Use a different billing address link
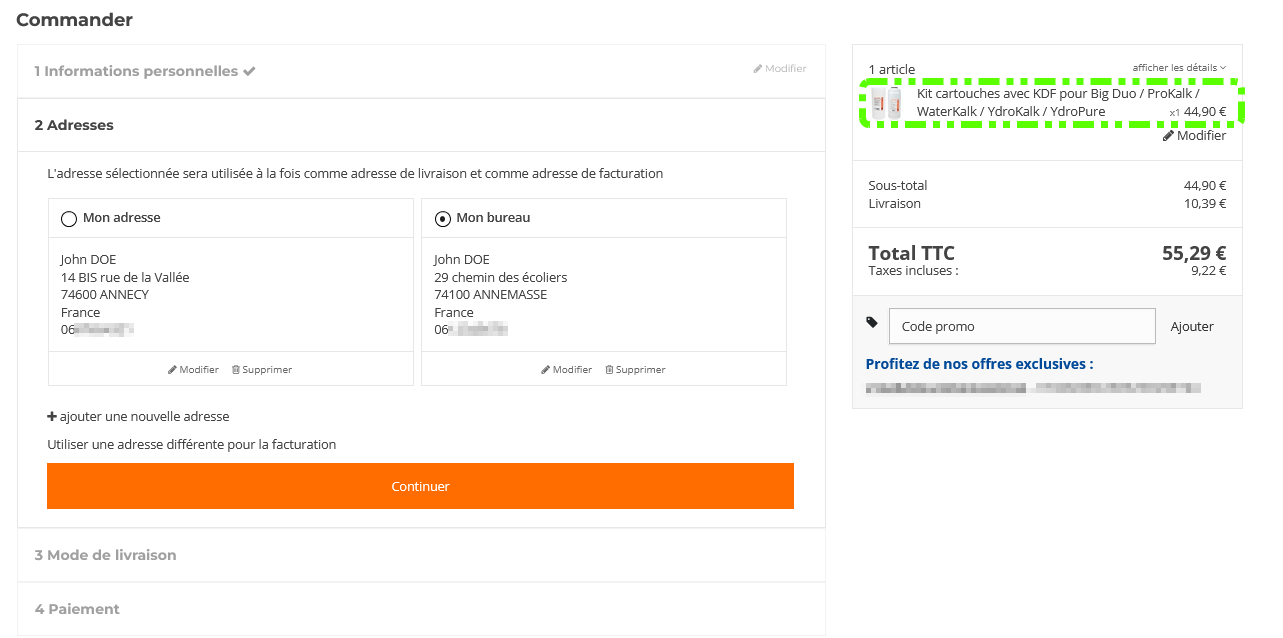 click(192, 445)
